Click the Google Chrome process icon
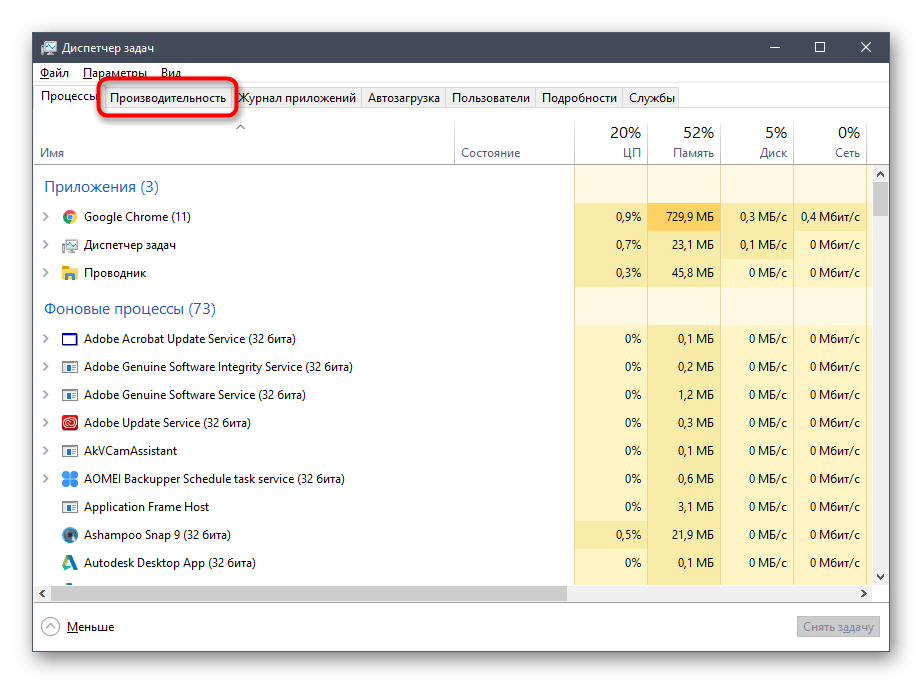The image size is (922, 684). point(70,217)
